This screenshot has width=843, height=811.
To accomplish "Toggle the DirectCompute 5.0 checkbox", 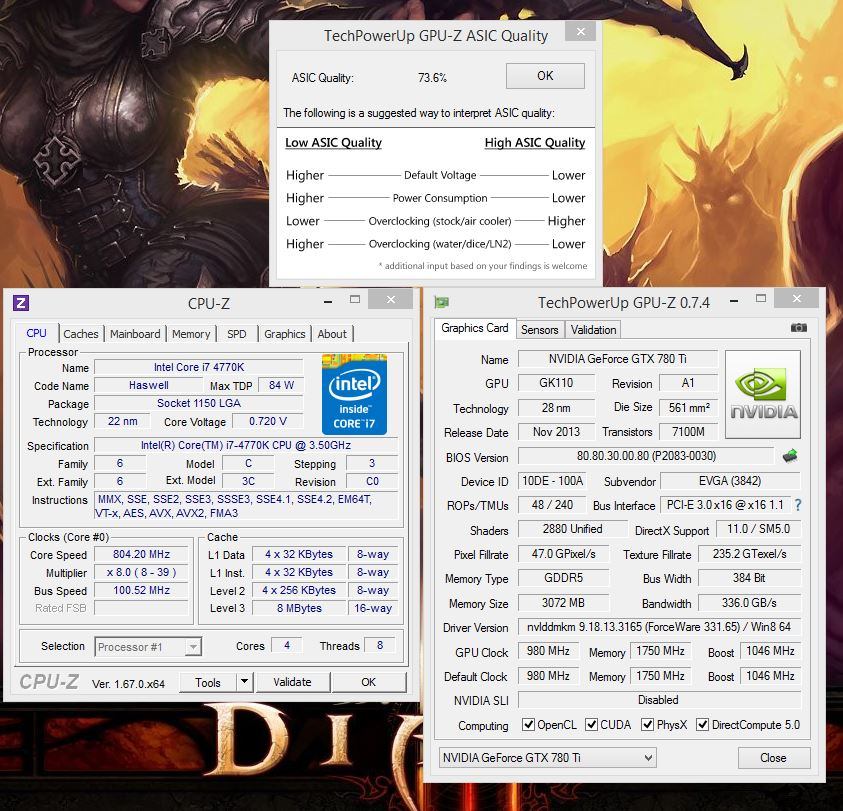I will [x=702, y=724].
